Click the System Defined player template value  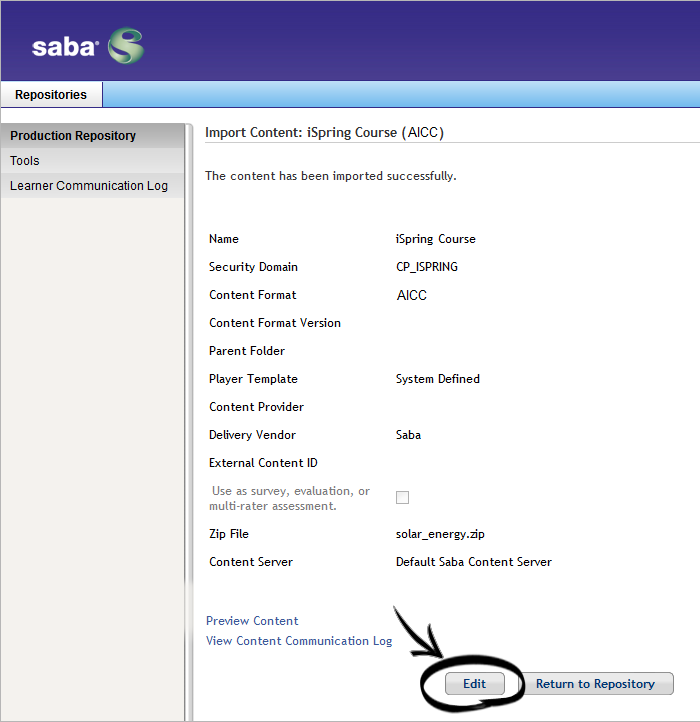tap(438, 379)
